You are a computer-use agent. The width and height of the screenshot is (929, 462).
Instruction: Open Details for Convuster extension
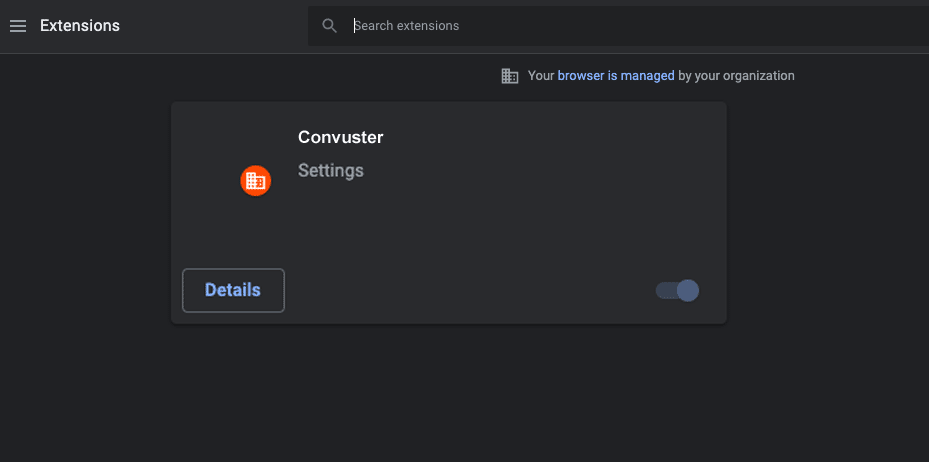tap(233, 290)
